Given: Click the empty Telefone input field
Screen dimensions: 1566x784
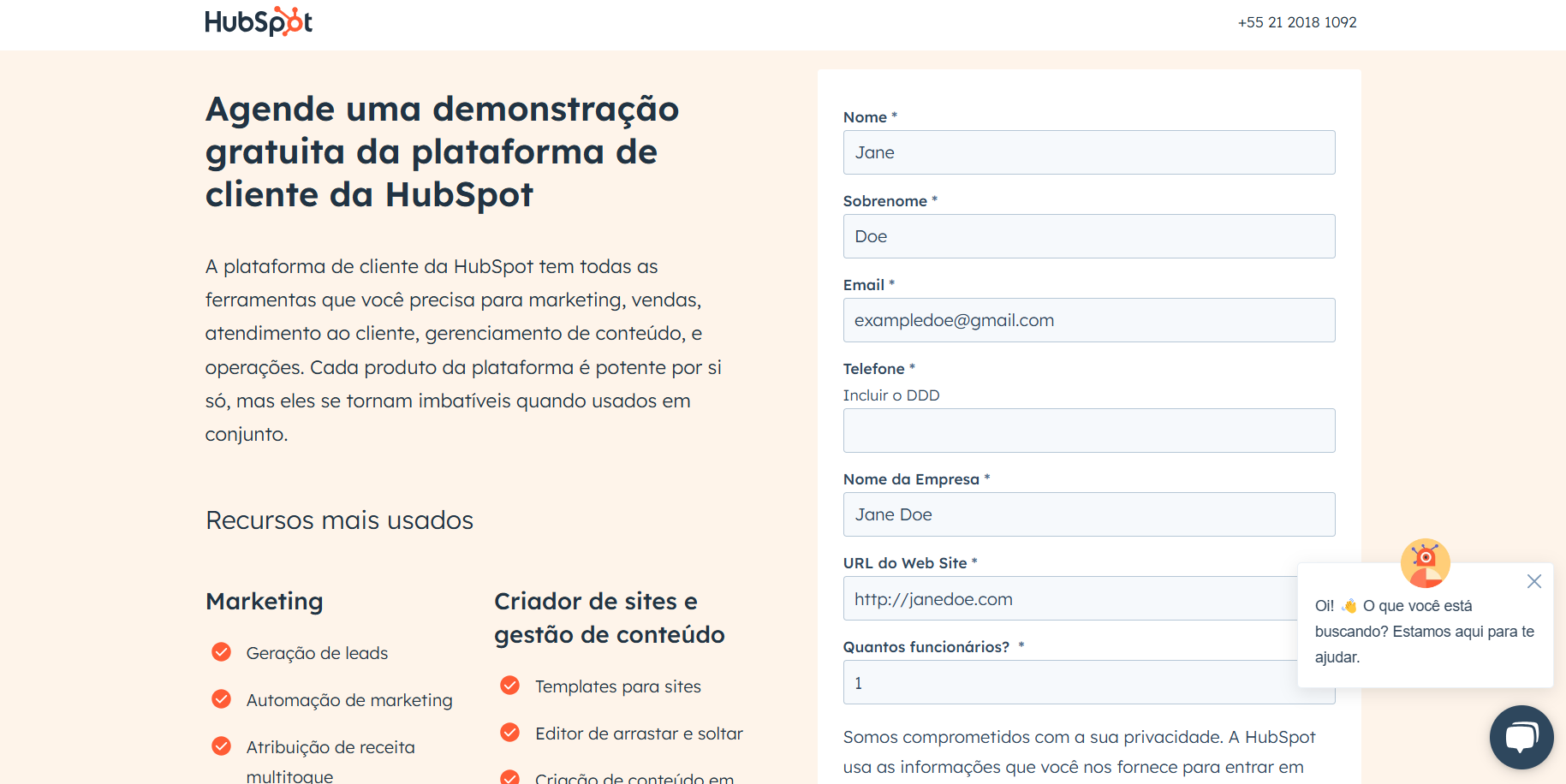Looking at the screenshot, I should [x=1089, y=431].
